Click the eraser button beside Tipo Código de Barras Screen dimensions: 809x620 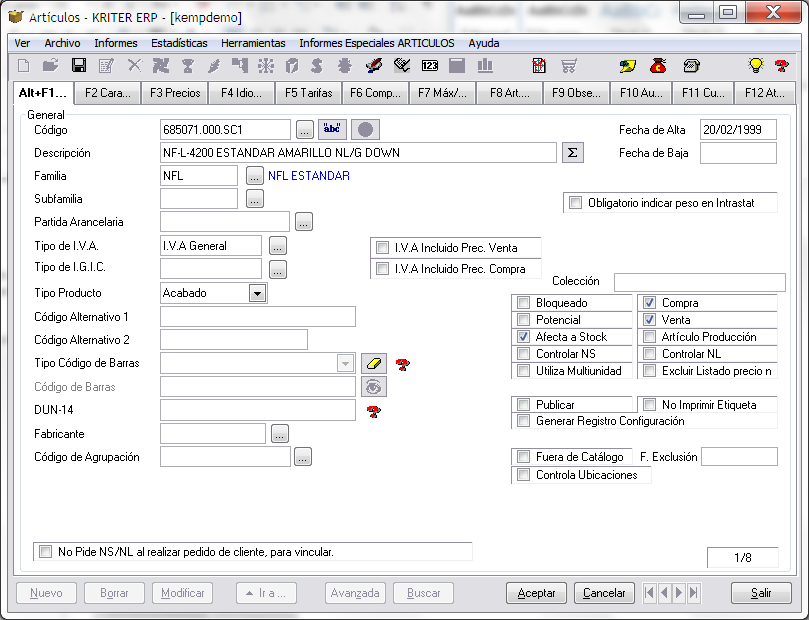[x=374, y=363]
